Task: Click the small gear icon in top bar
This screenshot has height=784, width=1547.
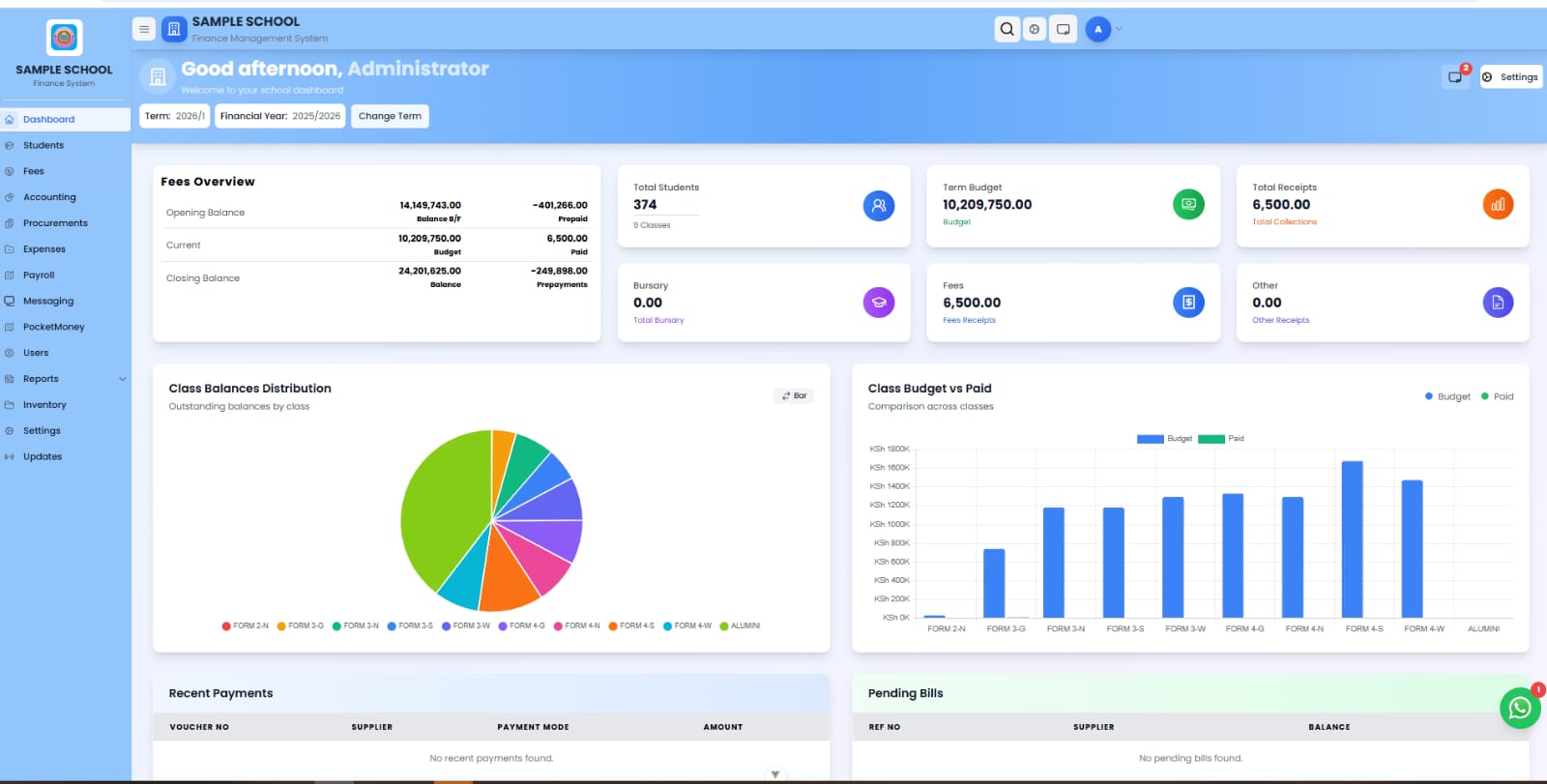Action: point(1035,29)
